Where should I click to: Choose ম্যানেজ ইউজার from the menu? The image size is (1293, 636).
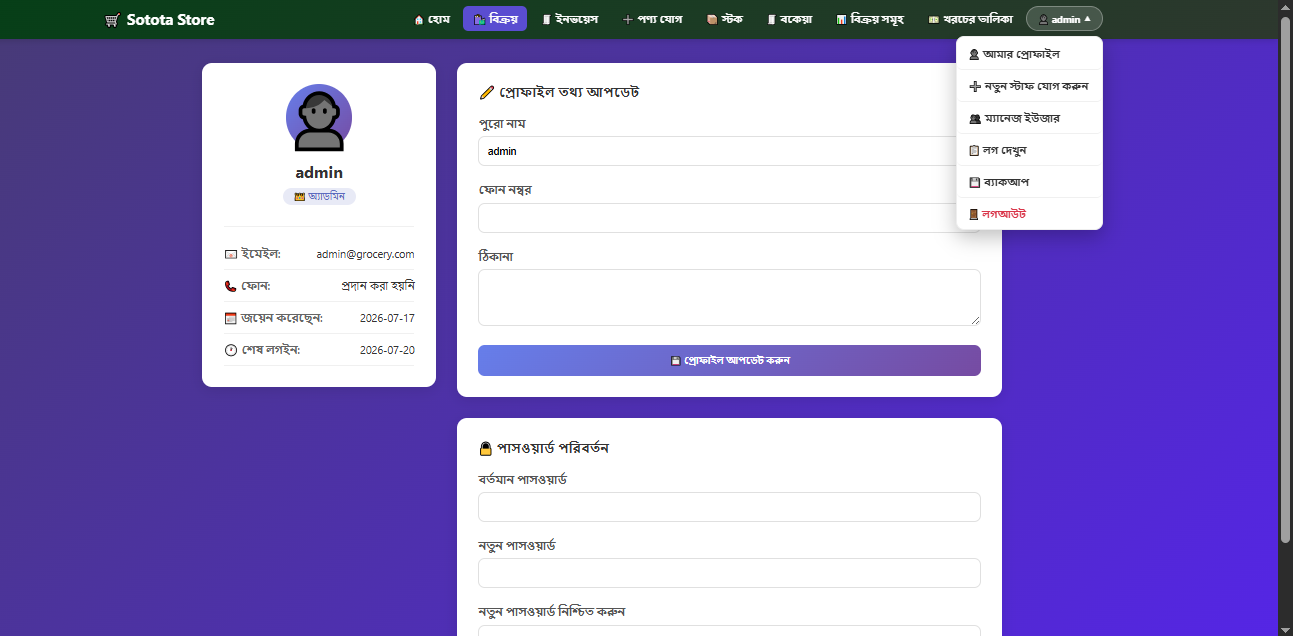point(1029,118)
